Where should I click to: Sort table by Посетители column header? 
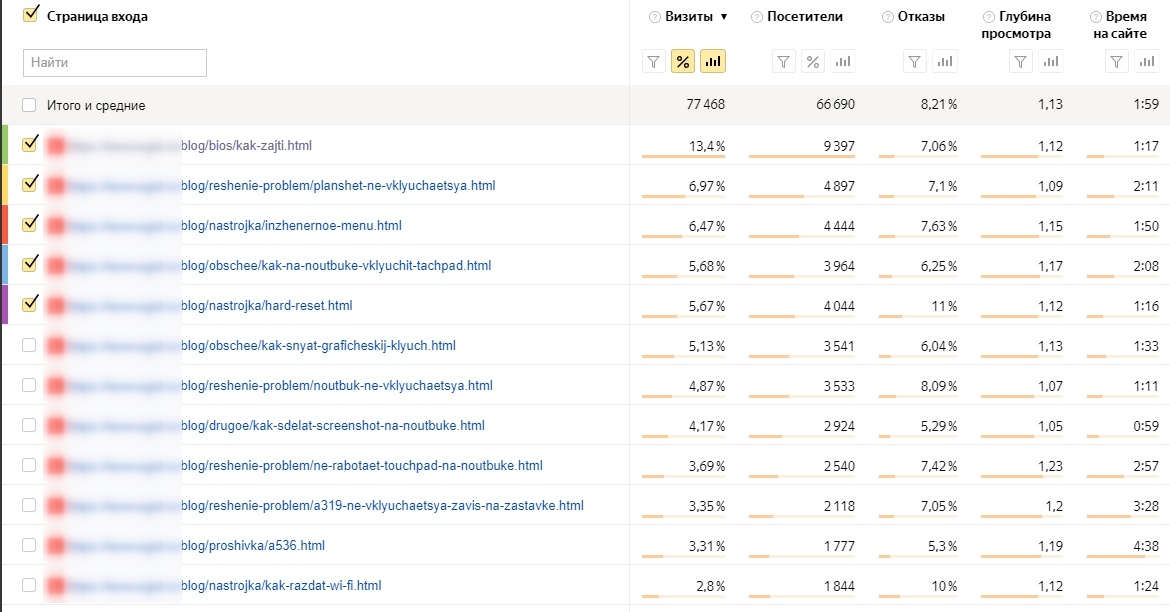[x=805, y=16]
